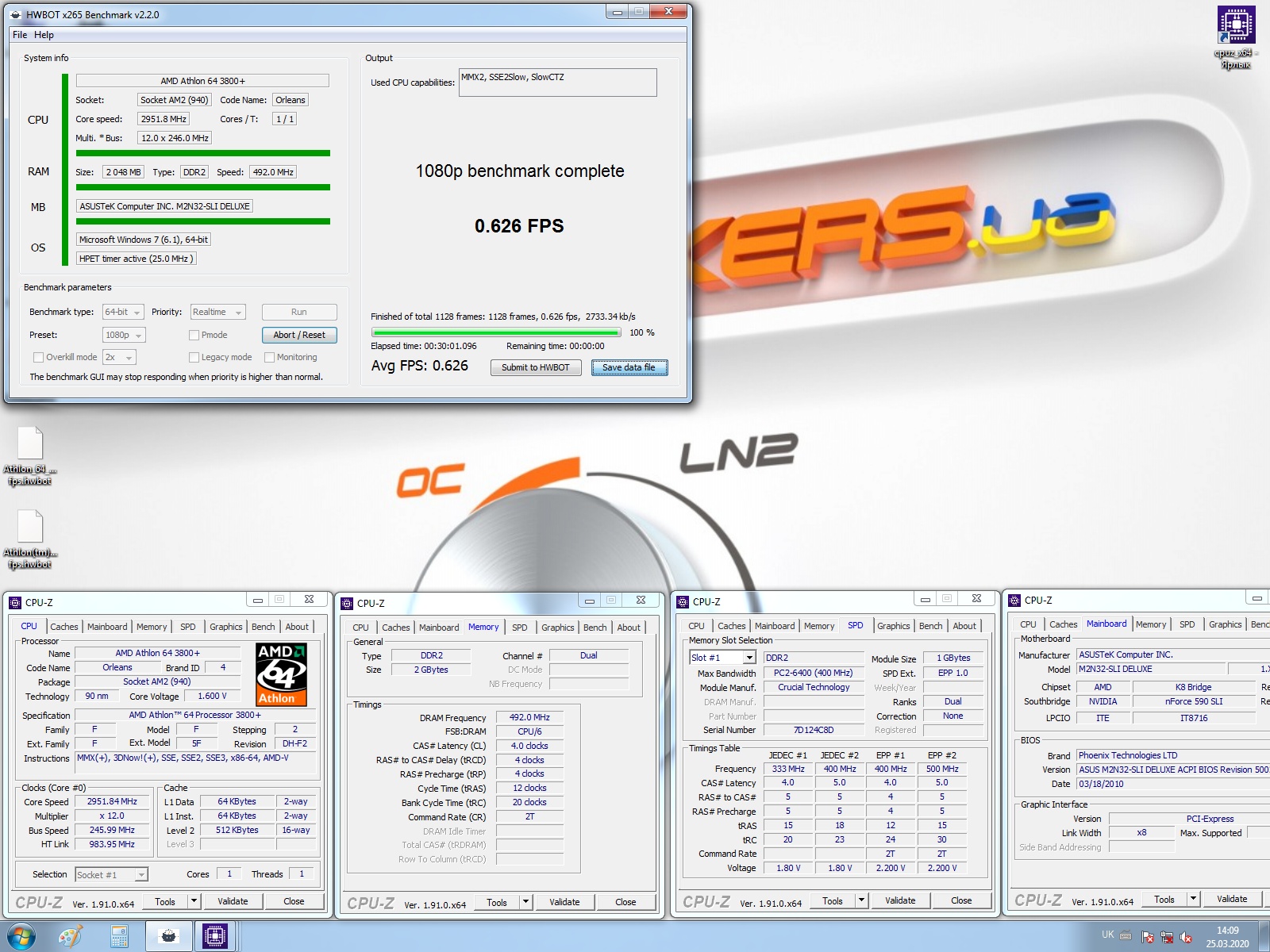1270x952 pixels.
Task: Open Preset 1080p dropdown
Action: (x=124, y=335)
